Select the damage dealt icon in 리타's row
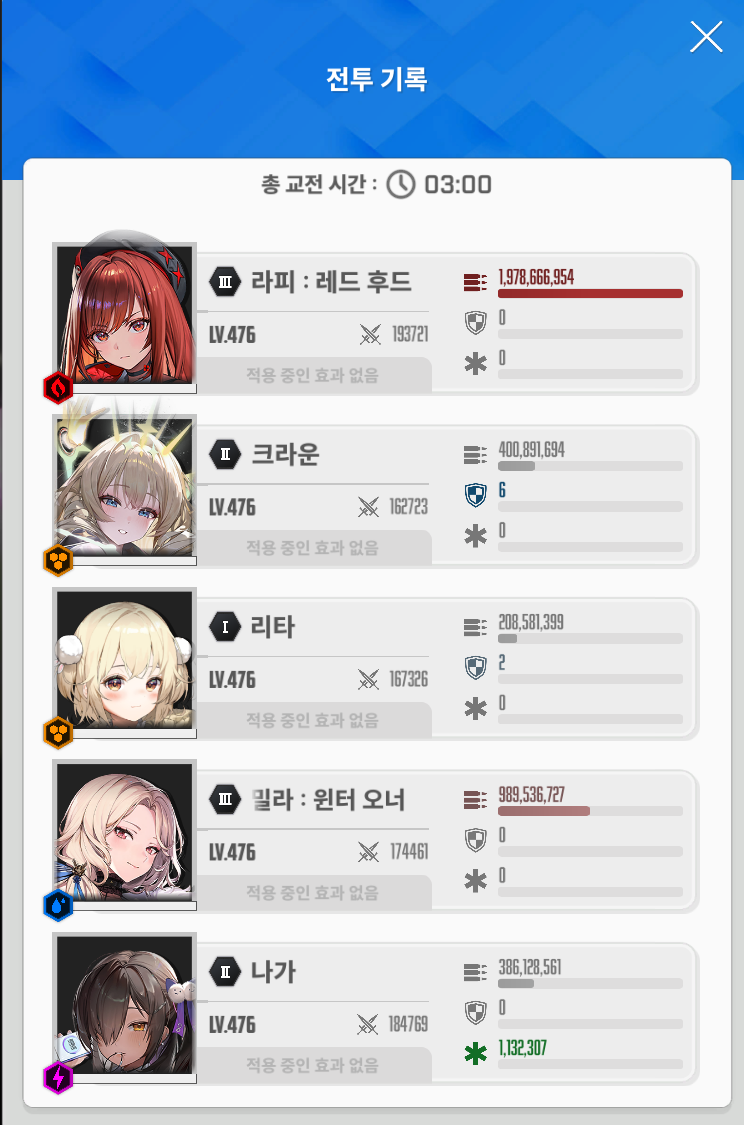 pos(475,627)
